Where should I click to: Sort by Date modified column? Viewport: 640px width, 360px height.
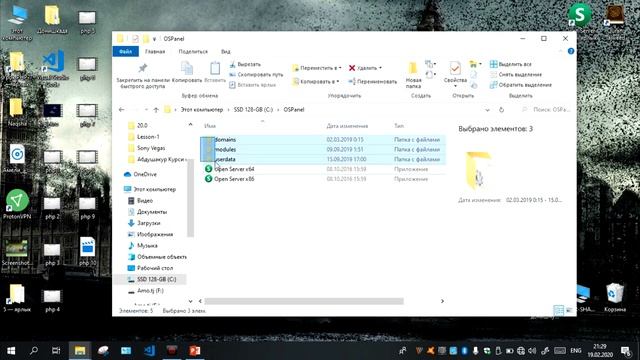tap(347, 126)
